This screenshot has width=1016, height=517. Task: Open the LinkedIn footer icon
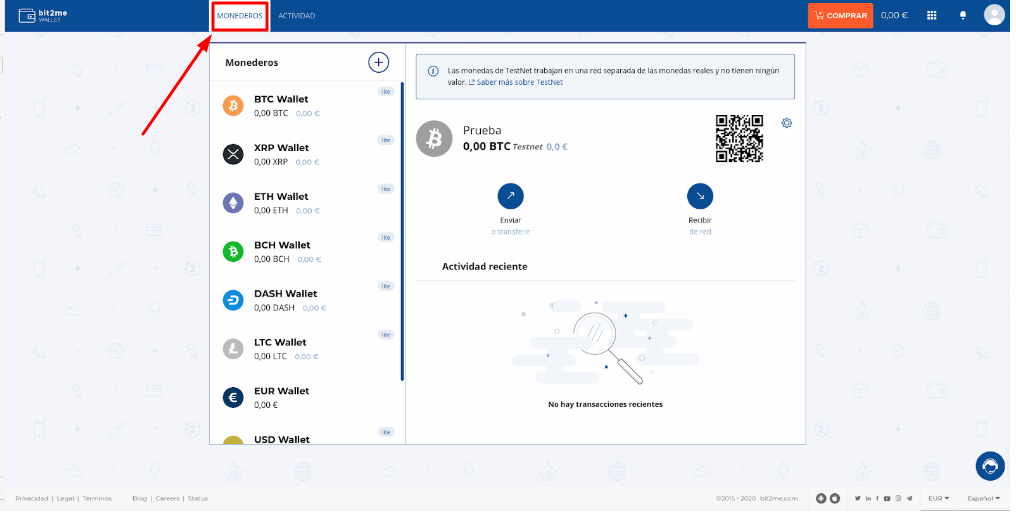pos(868,498)
